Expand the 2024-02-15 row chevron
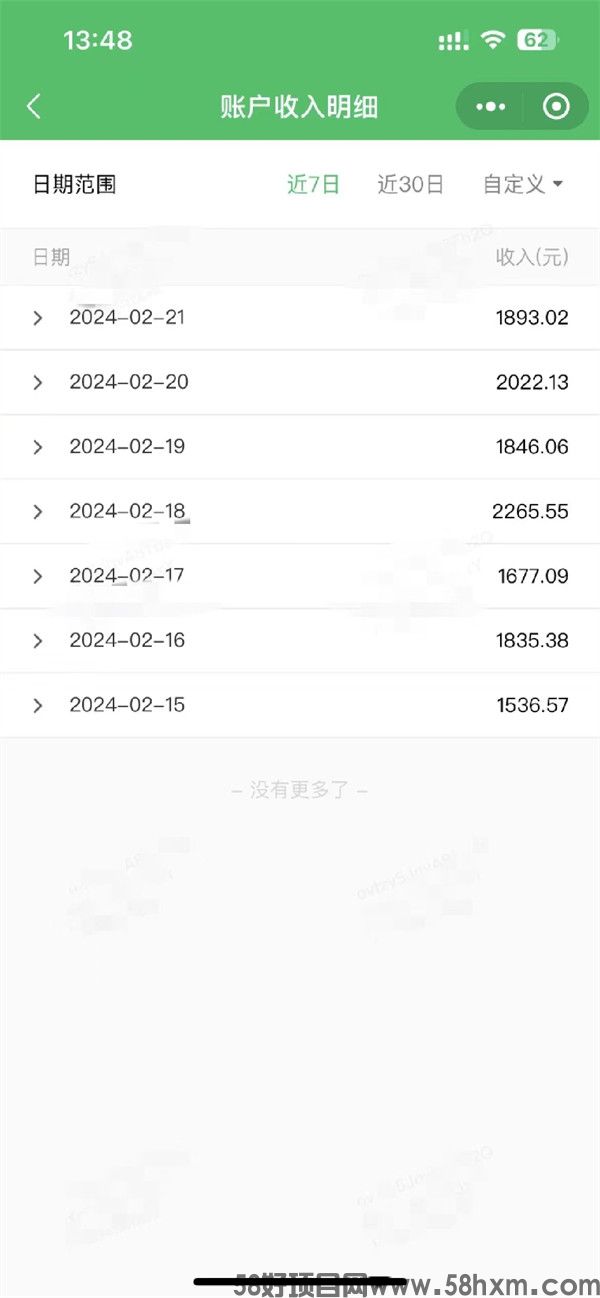The width and height of the screenshot is (600, 1298). pyautogui.click(x=38, y=705)
